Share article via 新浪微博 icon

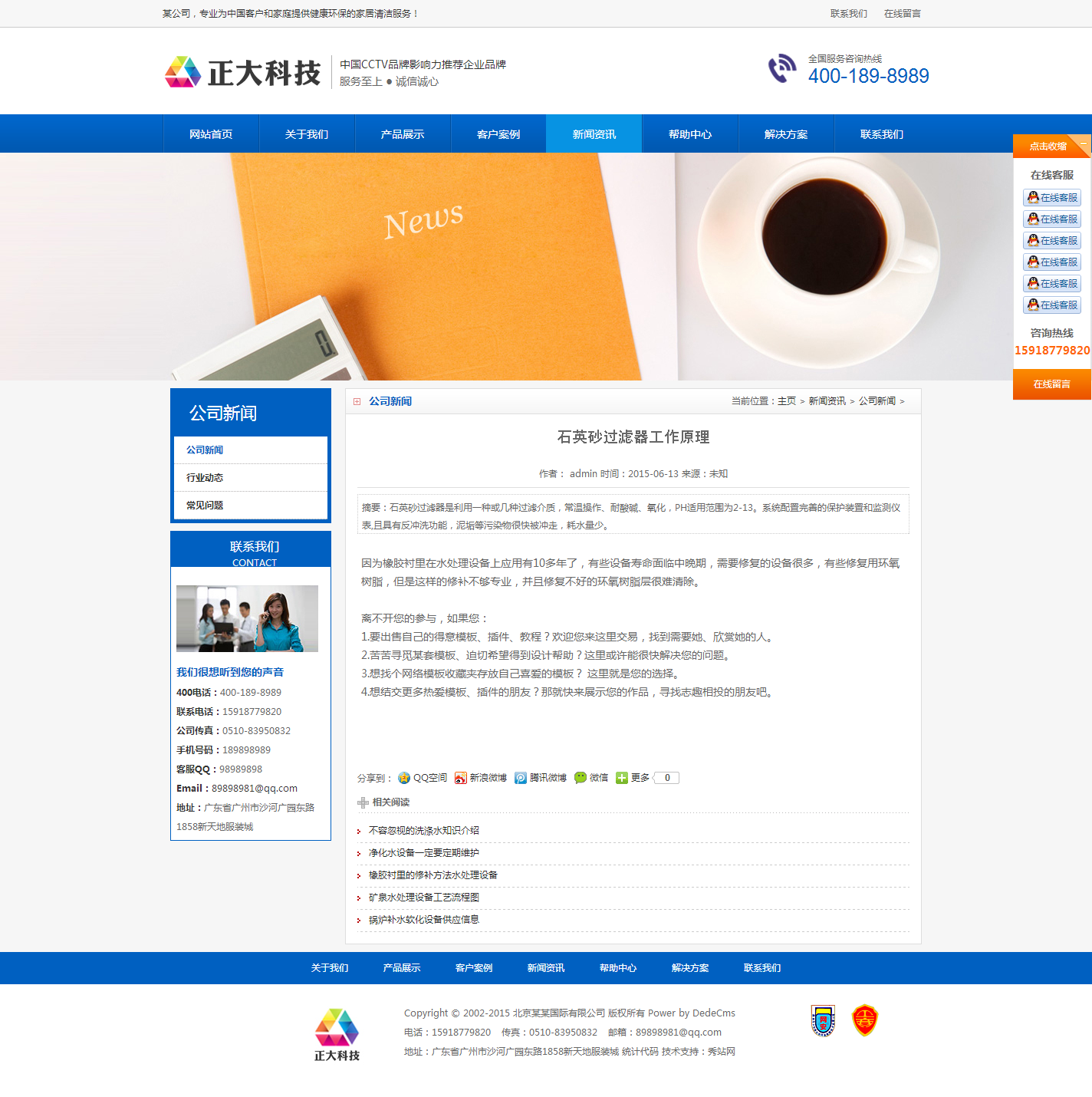pyautogui.click(x=460, y=778)
